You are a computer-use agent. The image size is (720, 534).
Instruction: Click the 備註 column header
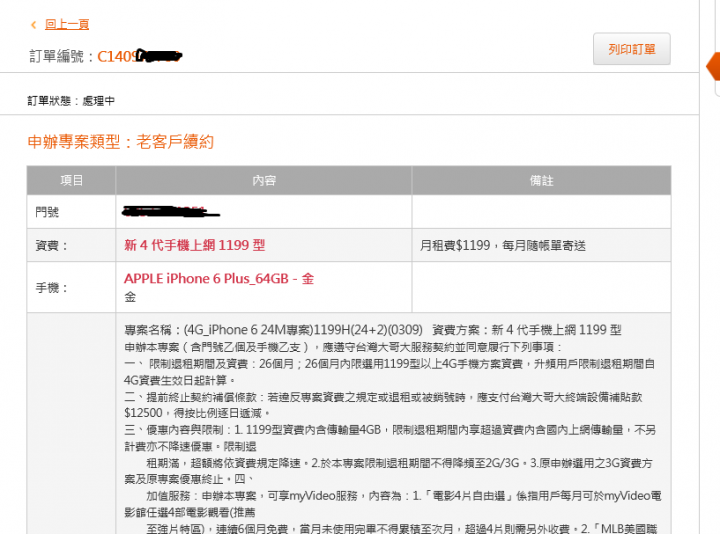[x=542, y=180]
